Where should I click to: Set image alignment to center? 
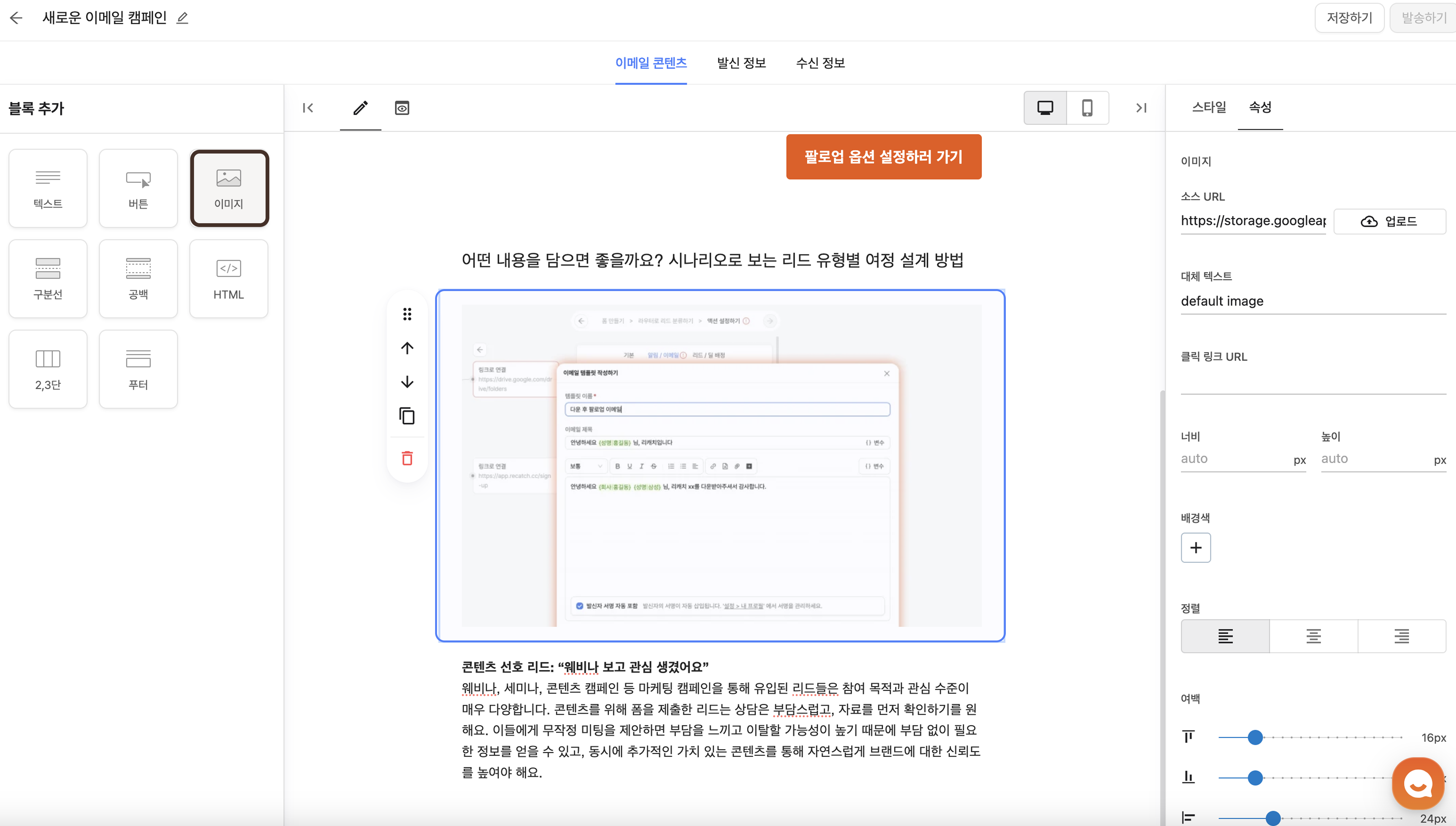[1313, 636]
